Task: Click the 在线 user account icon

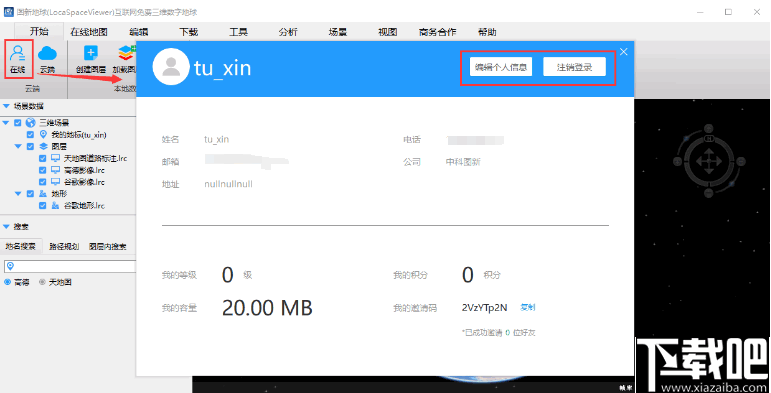Action: [18, 53]
